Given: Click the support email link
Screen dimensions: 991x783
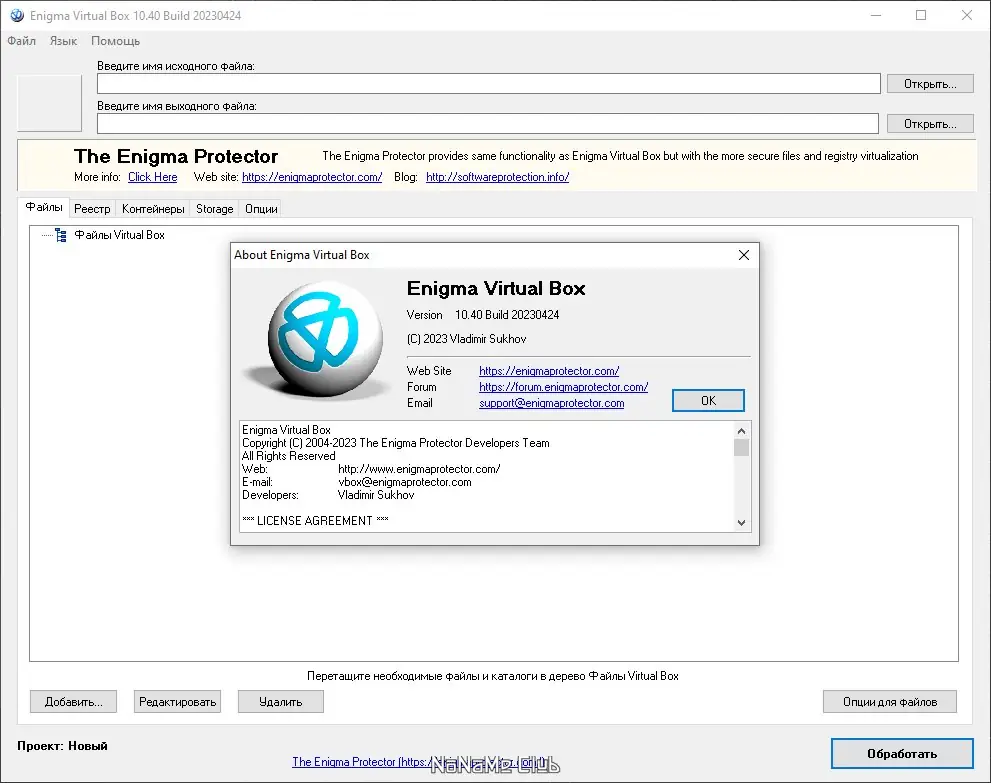Looking at the screenshot, I should click(551, 403).
